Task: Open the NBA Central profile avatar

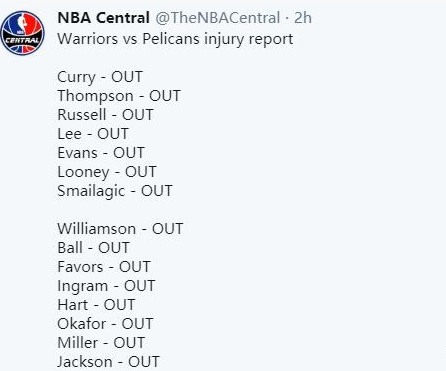Action: [22, 33]
